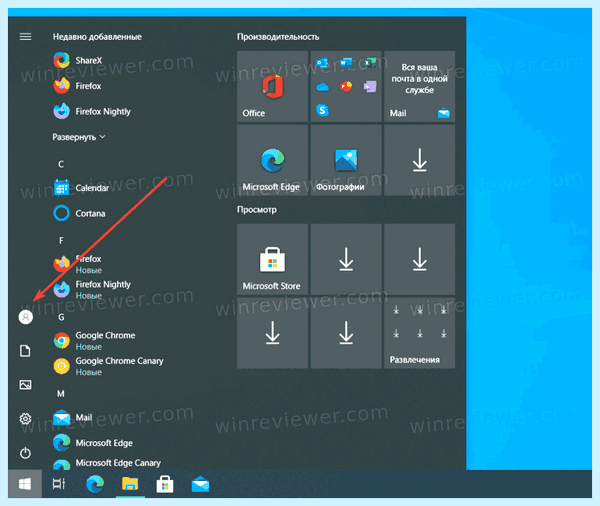Open the Развлечения folder tile
The height and width of the screenshot is (506, 600).
point(419,333)
